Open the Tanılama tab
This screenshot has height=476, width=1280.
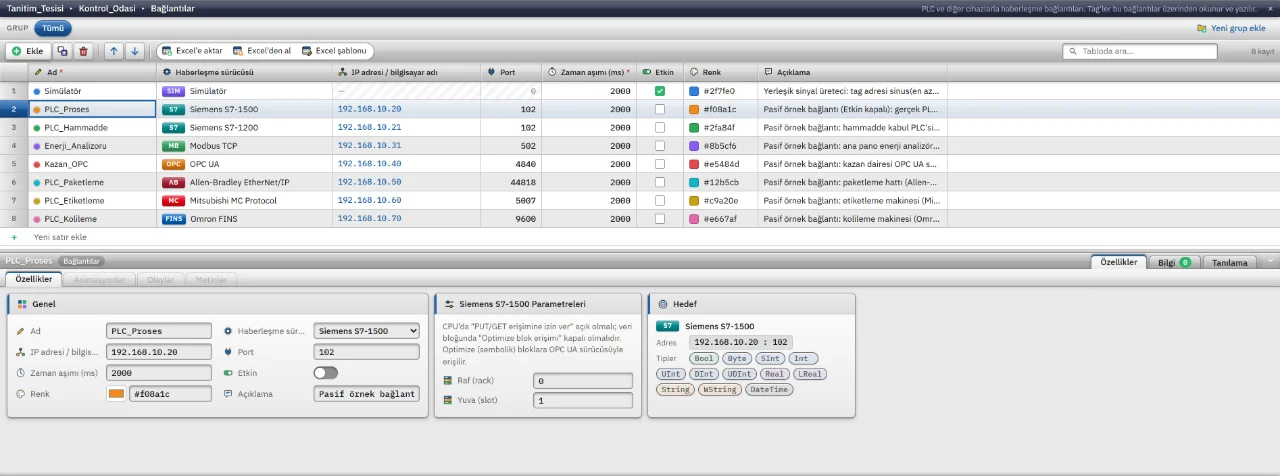point(1230,262)
